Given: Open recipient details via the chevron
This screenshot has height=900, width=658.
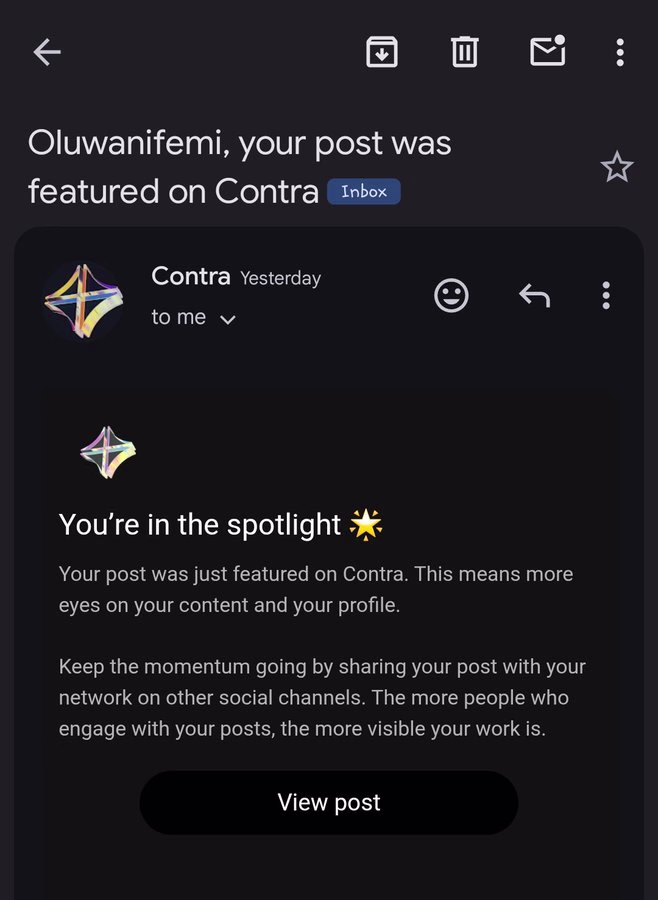Looking at the screenshot, I should [x=227, y=318].
